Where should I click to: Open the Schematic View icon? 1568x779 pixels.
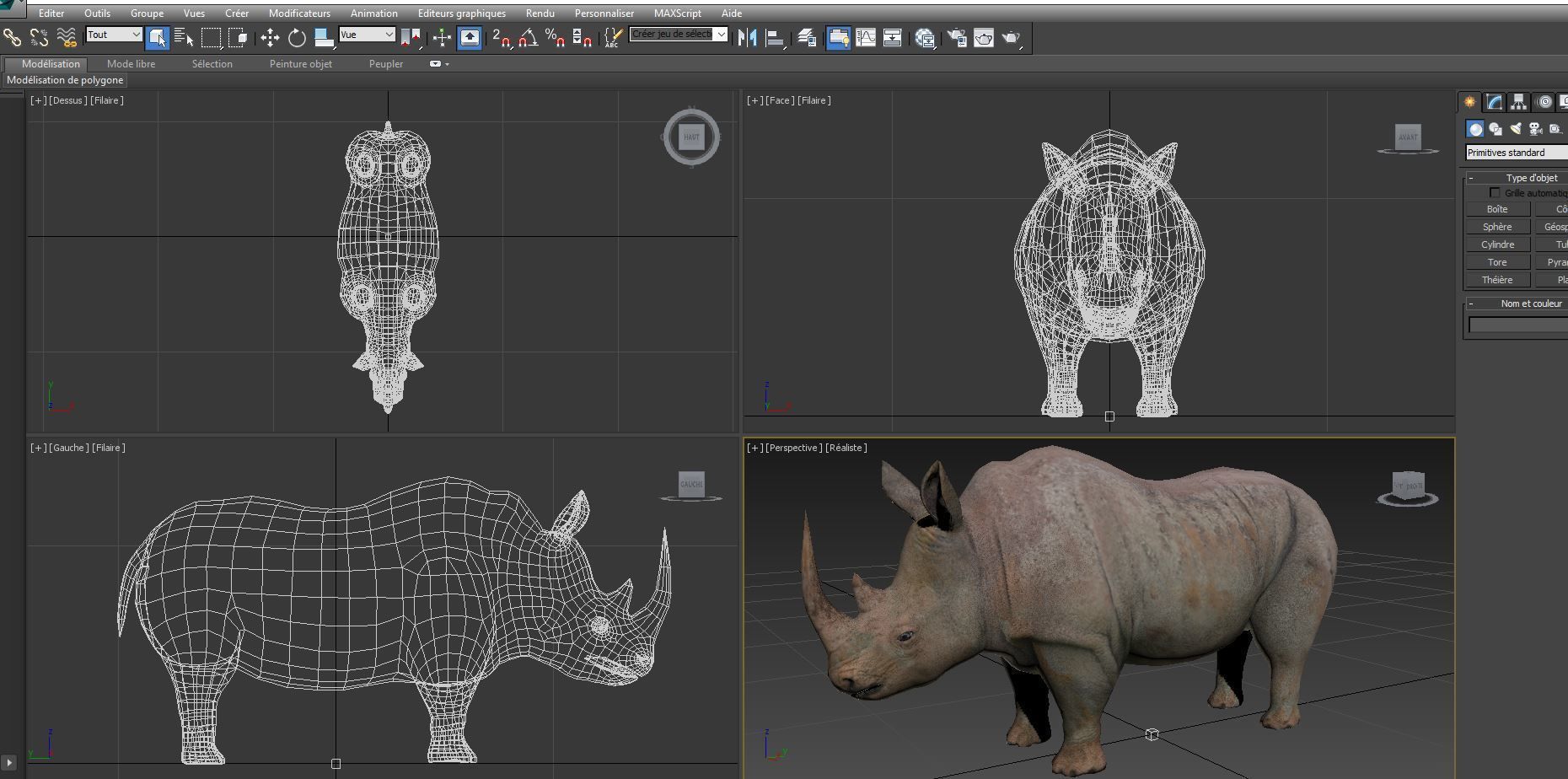pyautogui.click(x=892, y=37)
